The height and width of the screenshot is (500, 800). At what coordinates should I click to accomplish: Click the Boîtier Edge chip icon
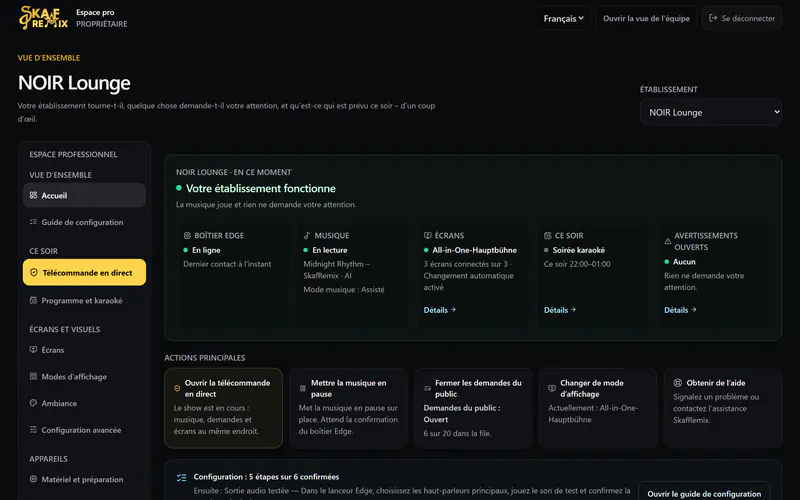pyautogui.click(x=187, y=236)
